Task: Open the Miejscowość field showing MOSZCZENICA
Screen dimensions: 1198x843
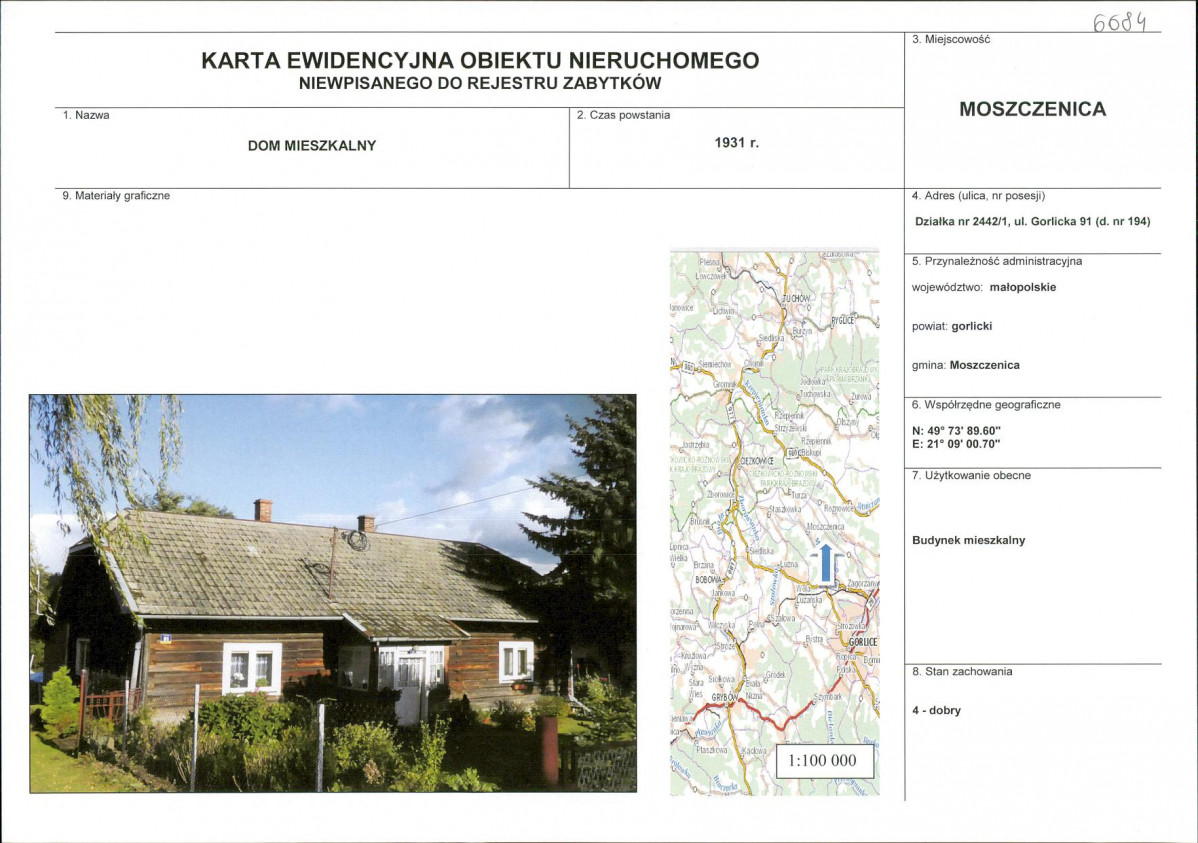Action: 1033,110
